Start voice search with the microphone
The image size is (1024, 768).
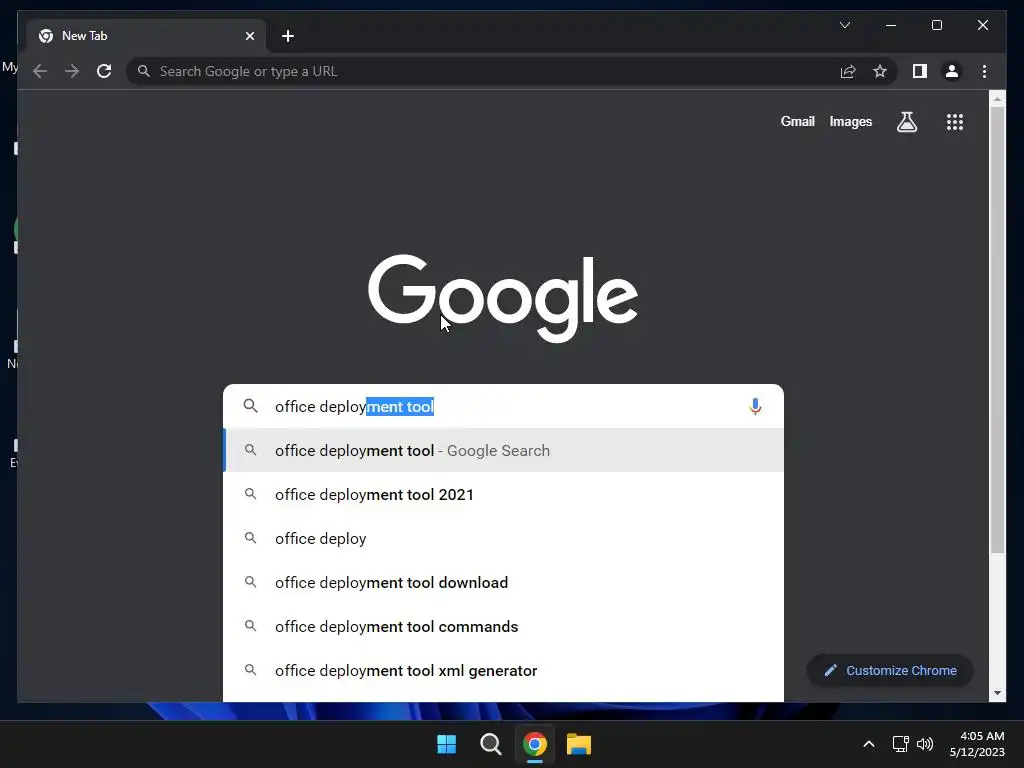[755, 406]
